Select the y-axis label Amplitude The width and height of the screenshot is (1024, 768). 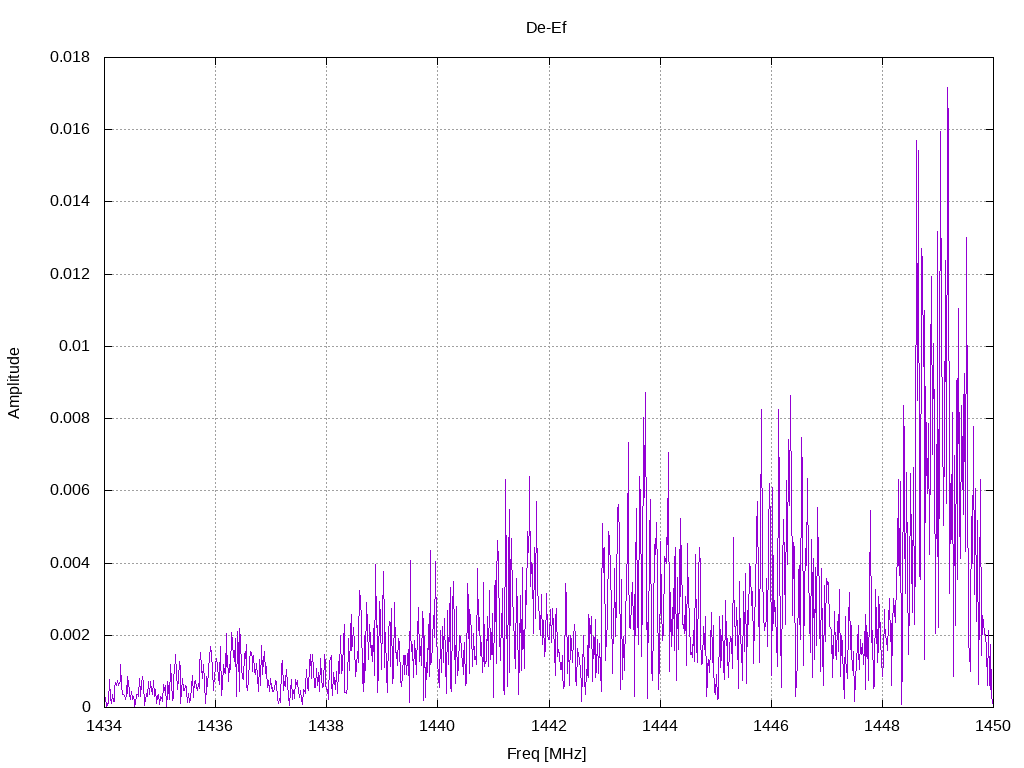pyautogui.click(x=14, y=383)
